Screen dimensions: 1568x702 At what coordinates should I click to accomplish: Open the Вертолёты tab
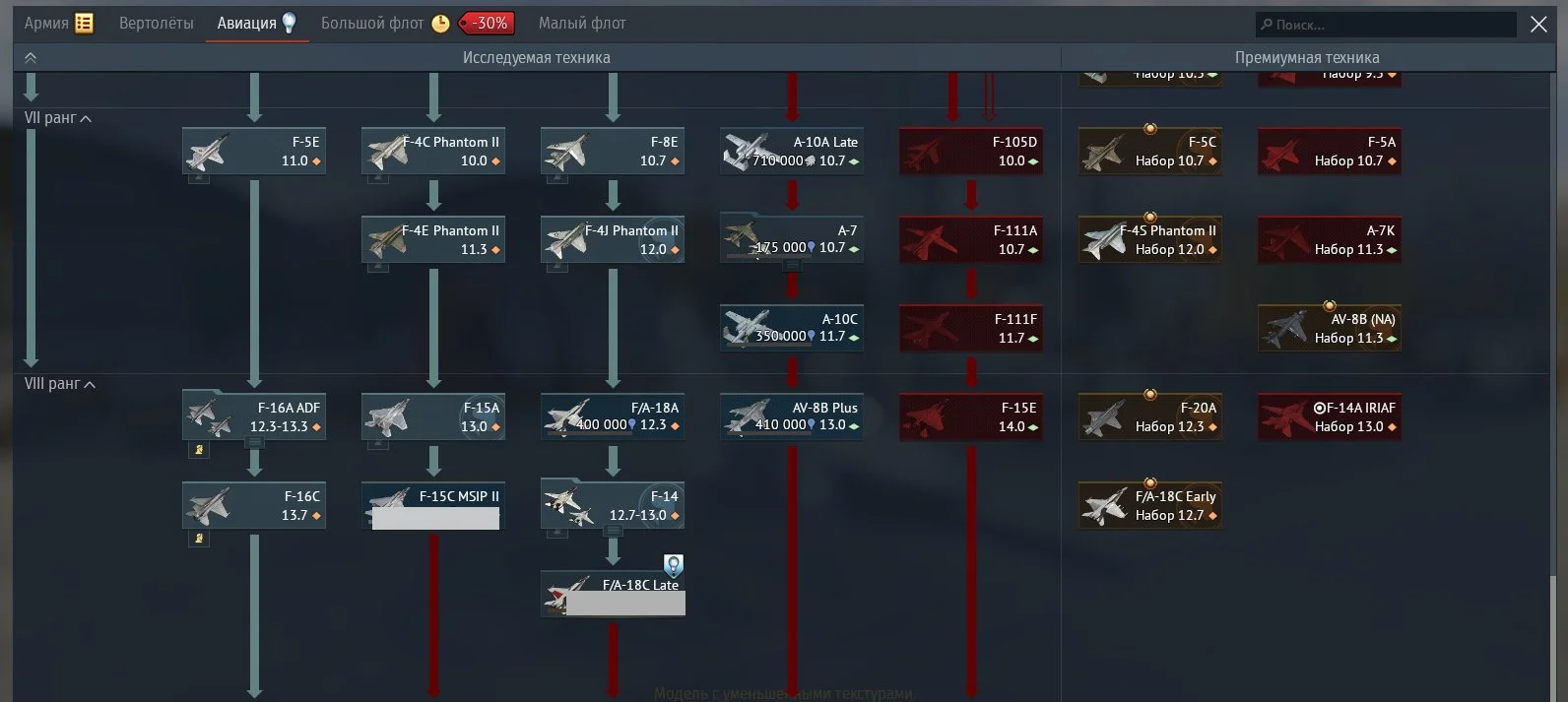pyautogui.click(x=156, y=23)
